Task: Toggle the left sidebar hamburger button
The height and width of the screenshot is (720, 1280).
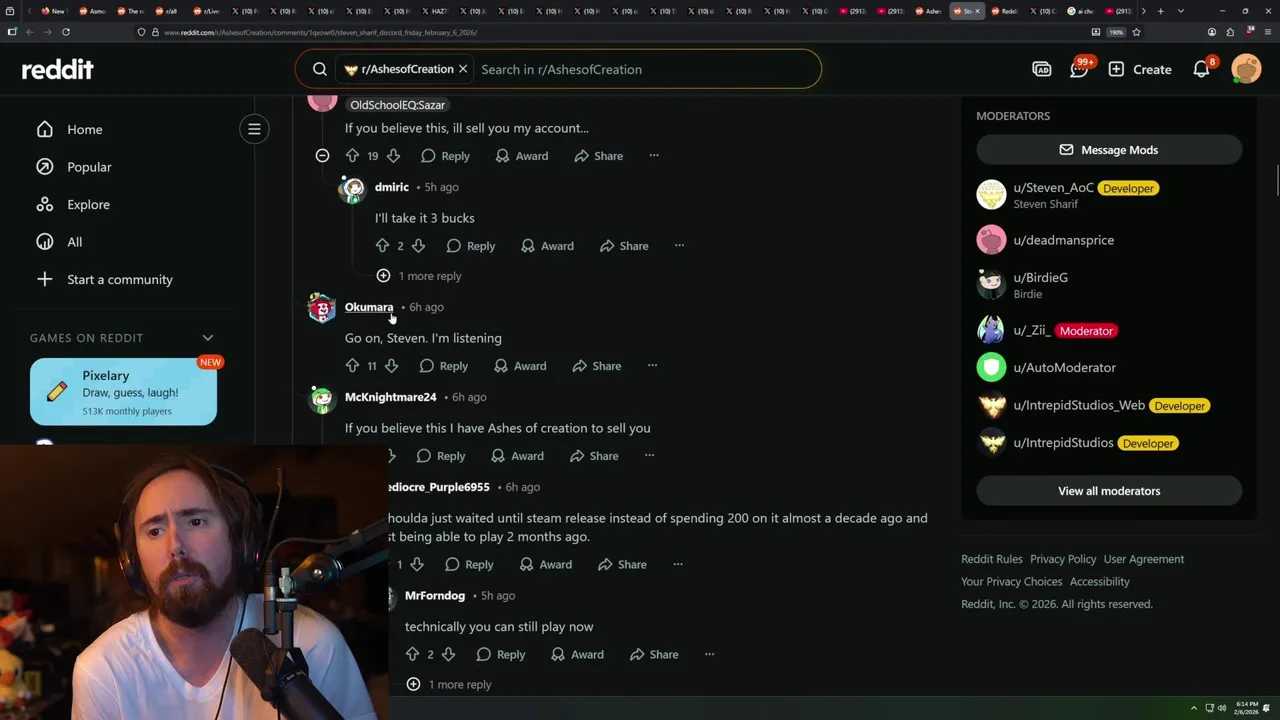Action: (x=254, y=129)
